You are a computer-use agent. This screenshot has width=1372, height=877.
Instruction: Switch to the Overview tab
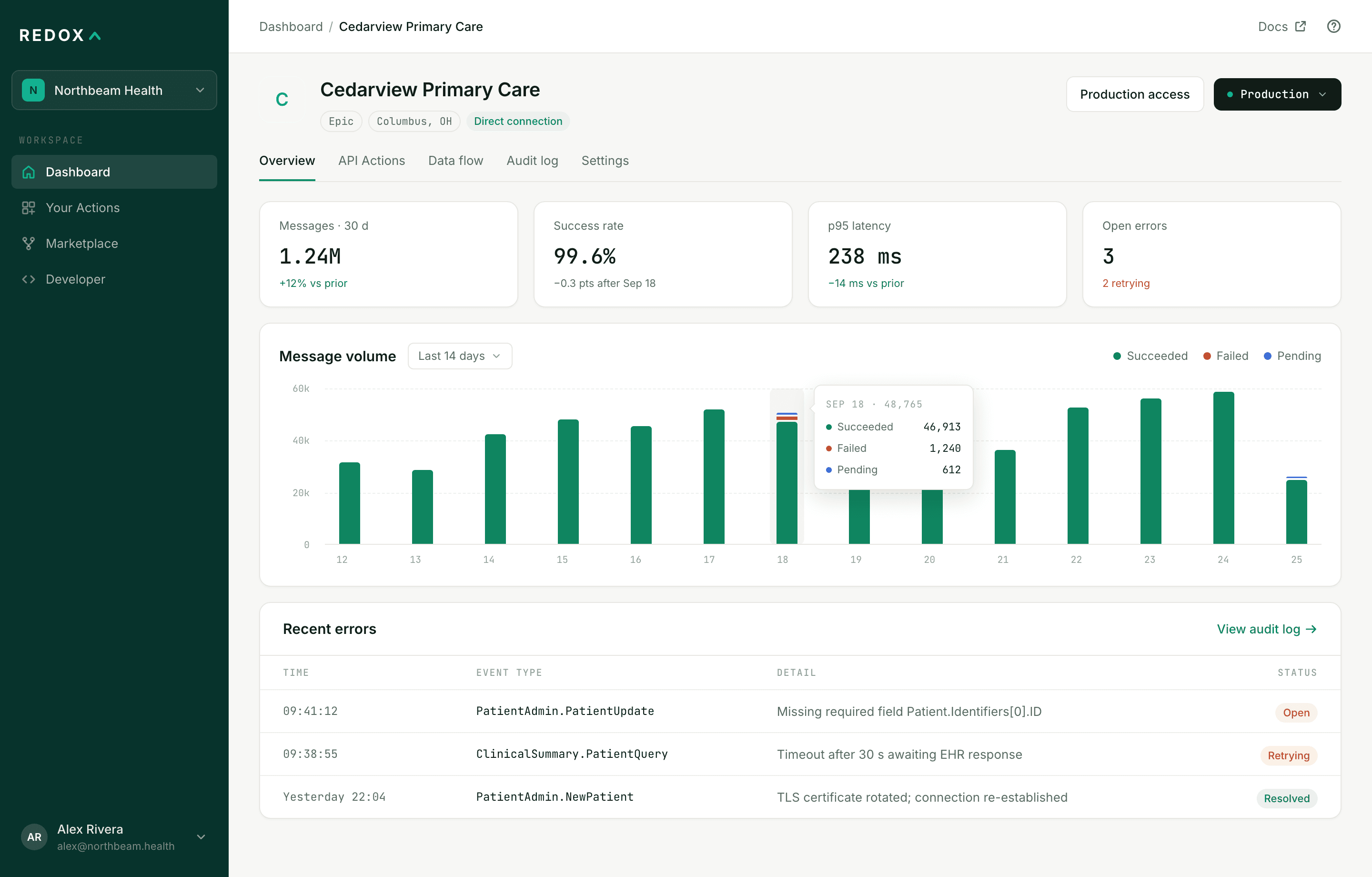pyautogui.click(x=287, y=161)
